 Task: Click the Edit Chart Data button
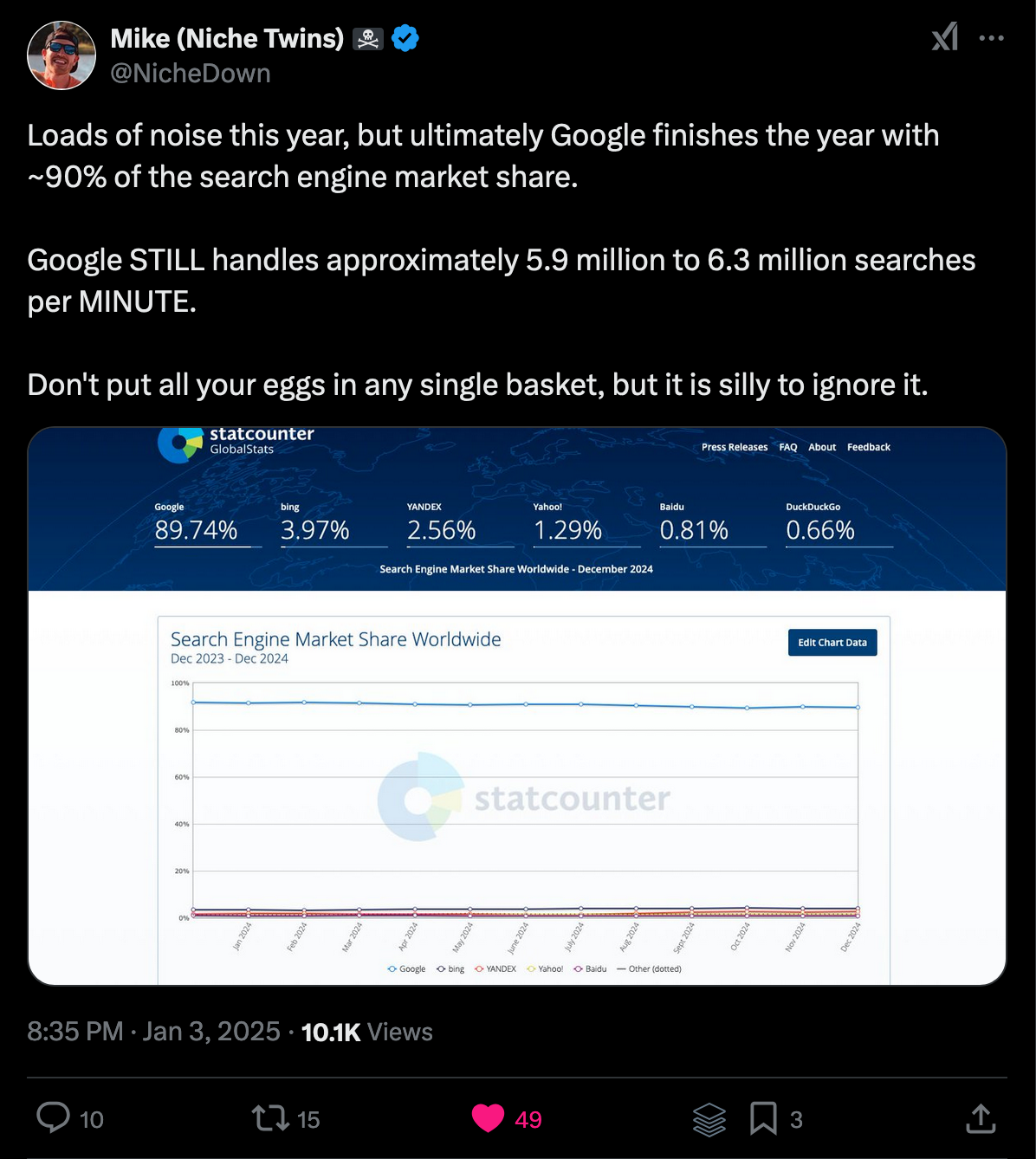point(832,643)
